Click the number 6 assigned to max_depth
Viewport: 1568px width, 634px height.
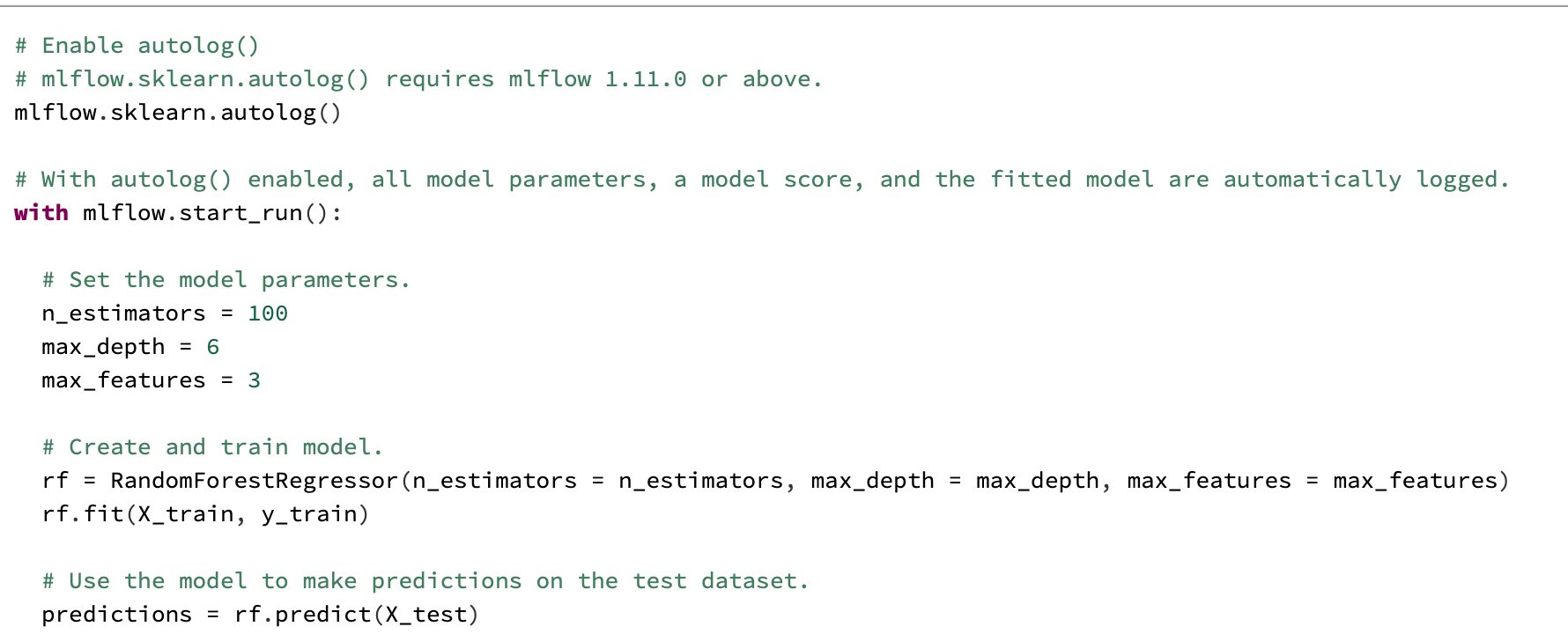point(213,347)
